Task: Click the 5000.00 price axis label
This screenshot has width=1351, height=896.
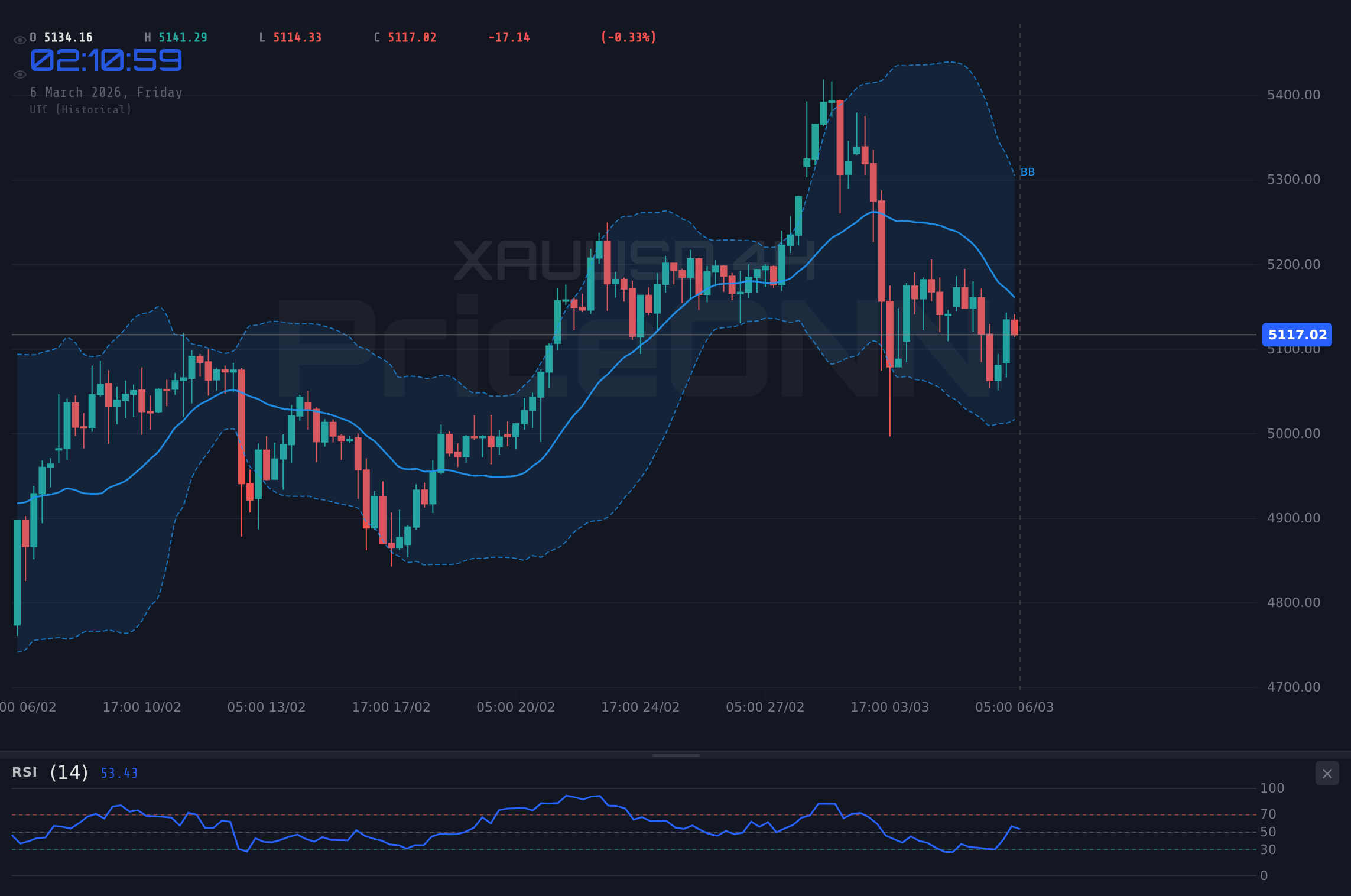Action: 1294,434
